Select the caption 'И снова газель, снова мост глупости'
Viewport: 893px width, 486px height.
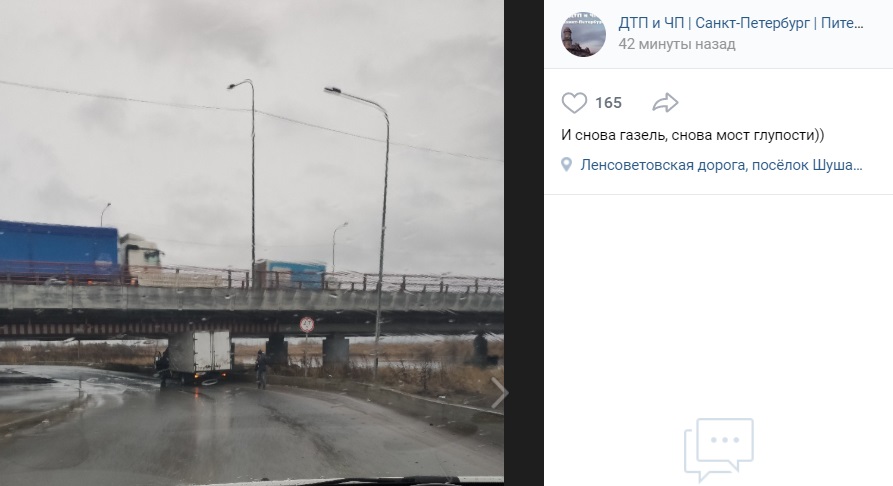(693, 135)
